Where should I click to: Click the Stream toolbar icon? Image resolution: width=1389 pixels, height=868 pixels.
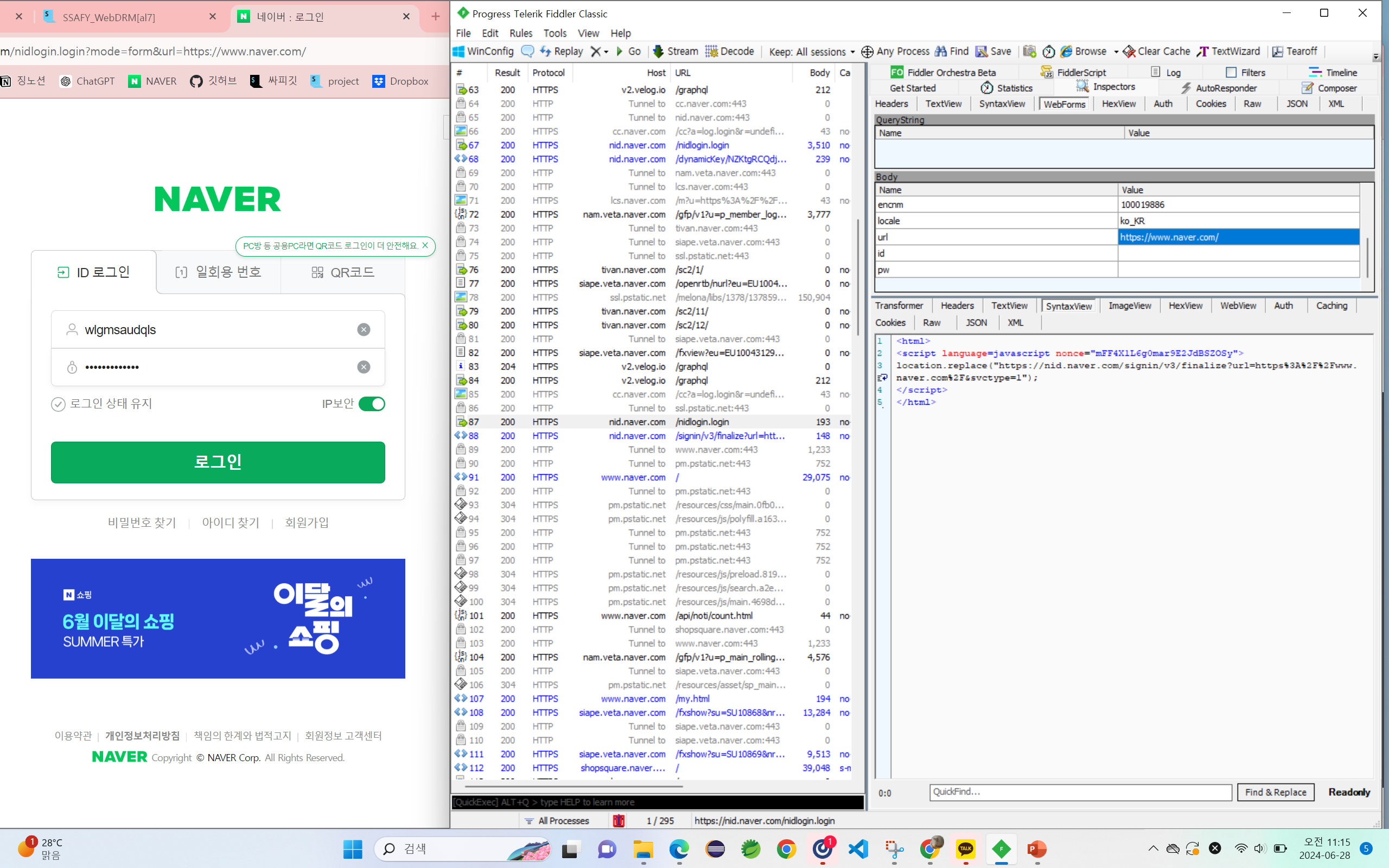(658, 52)
